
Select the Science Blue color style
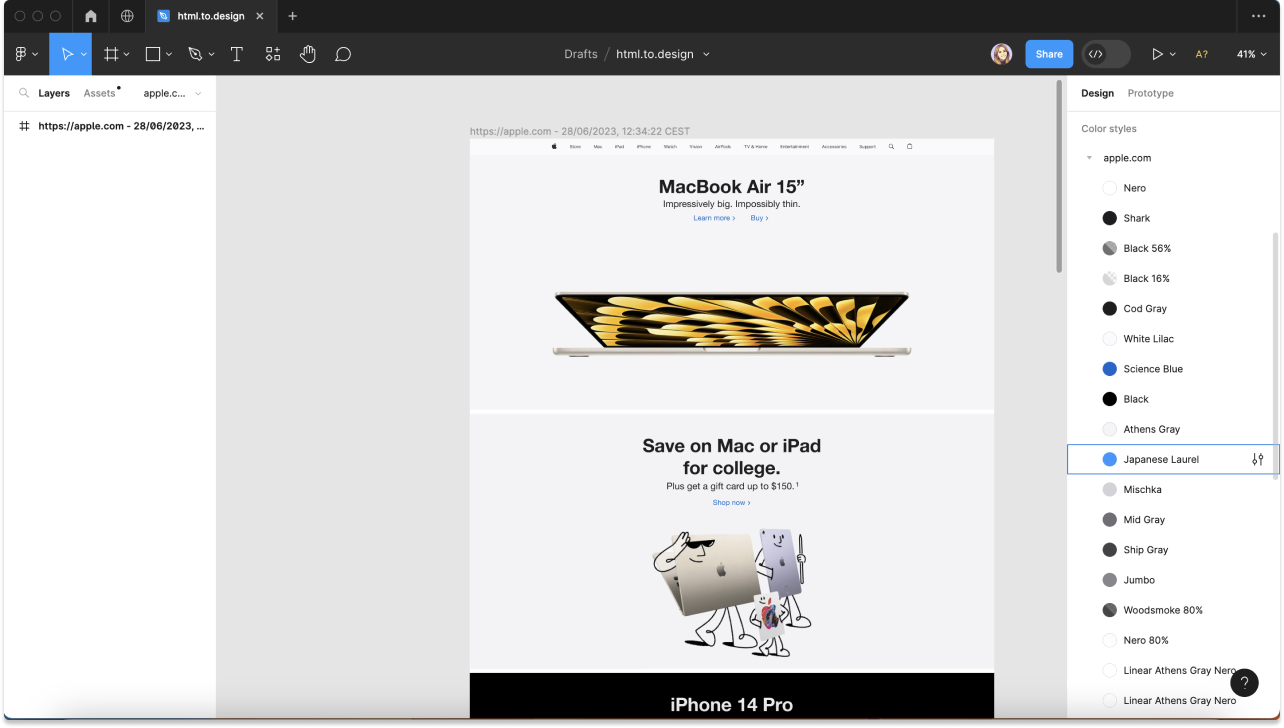1172,369
